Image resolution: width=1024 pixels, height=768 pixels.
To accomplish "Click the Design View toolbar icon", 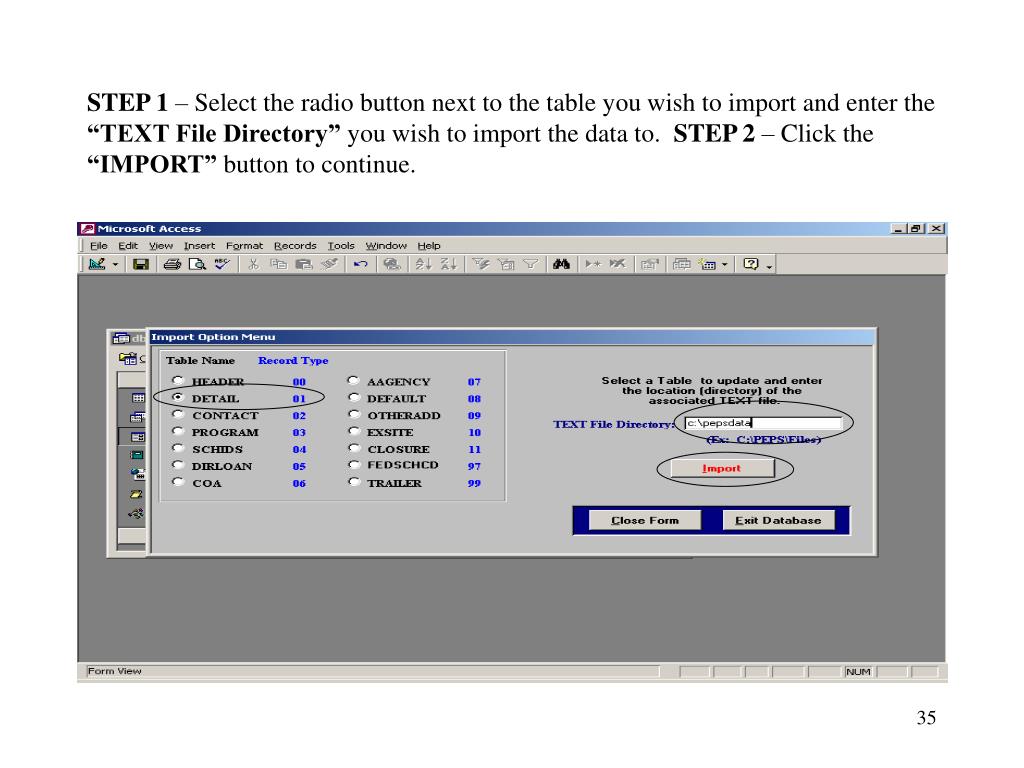I will tap(97, 264).
